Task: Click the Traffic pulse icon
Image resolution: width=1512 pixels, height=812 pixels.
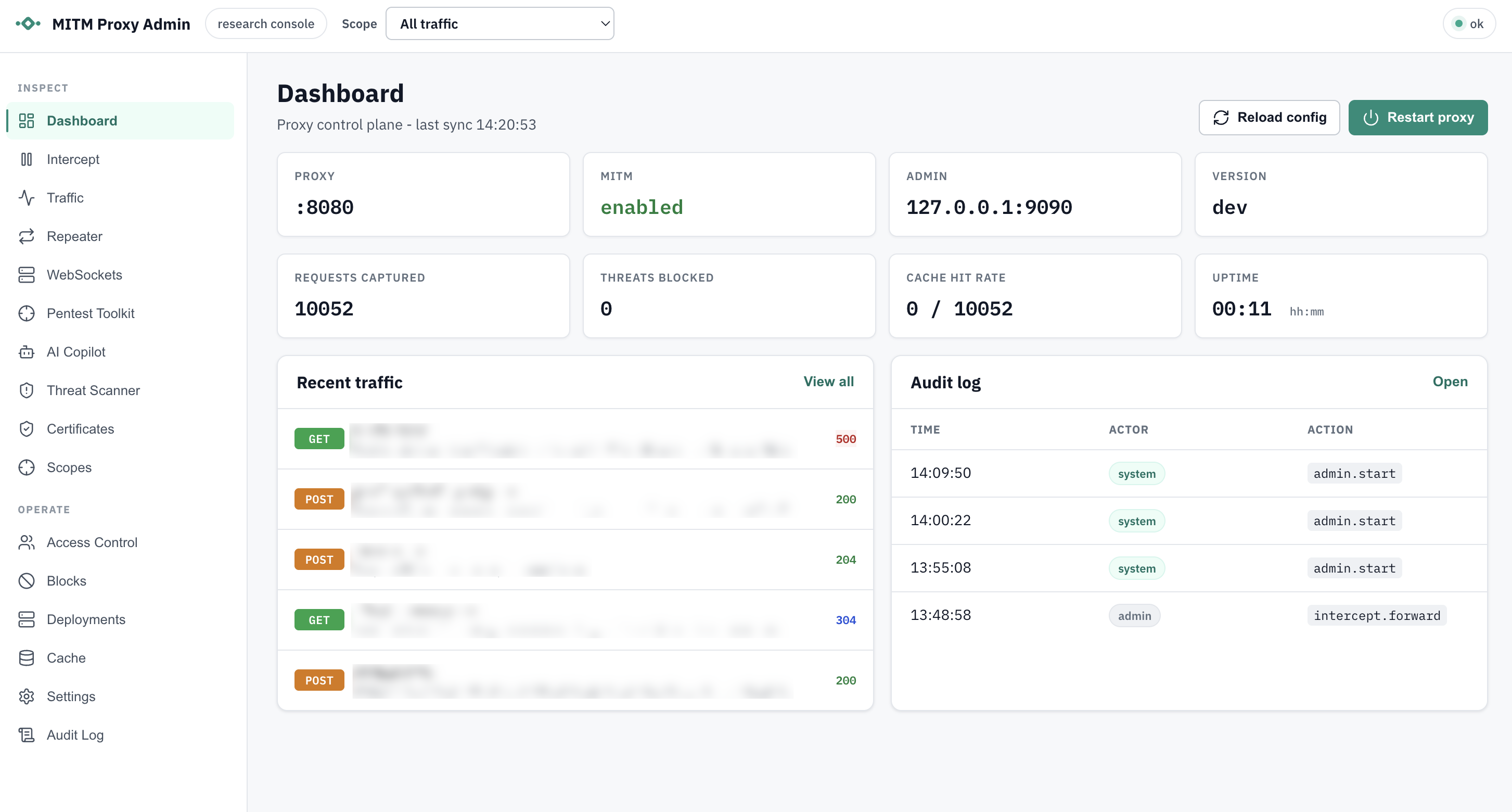Action: 27,198
